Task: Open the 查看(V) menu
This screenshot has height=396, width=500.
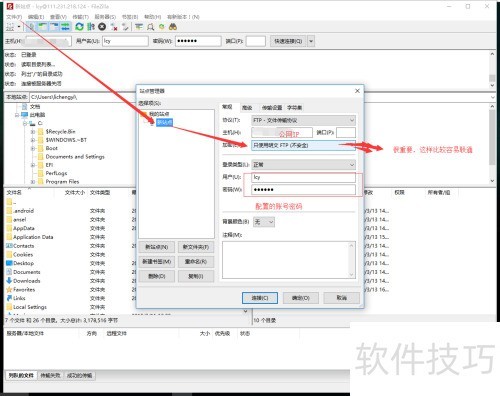Action: (x=58, y=17)
